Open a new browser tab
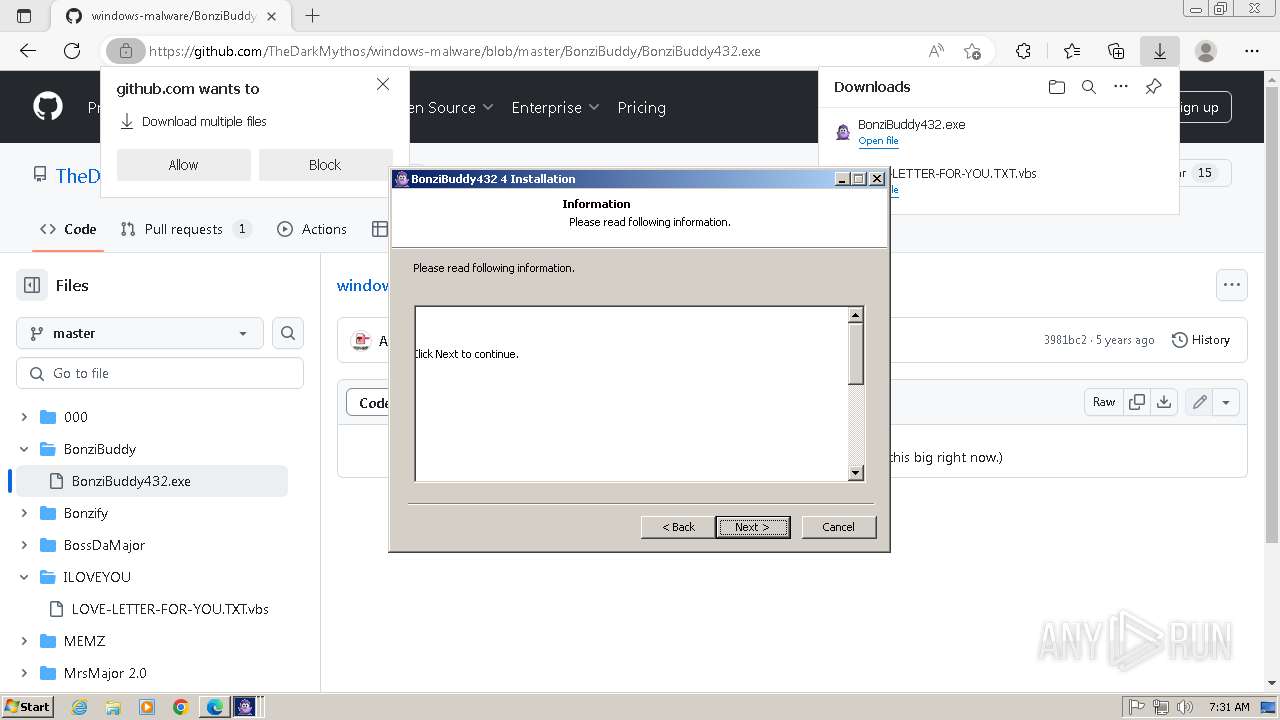1280x720 pixels. 313,16
